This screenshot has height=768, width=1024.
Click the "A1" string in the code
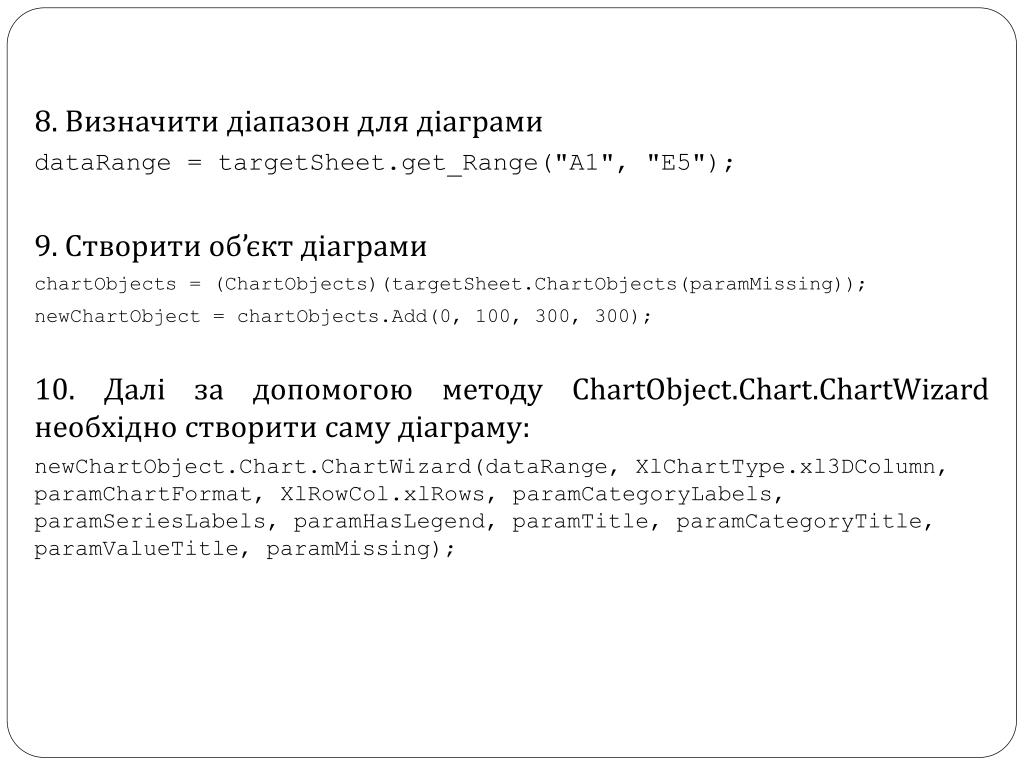point(584,162)
